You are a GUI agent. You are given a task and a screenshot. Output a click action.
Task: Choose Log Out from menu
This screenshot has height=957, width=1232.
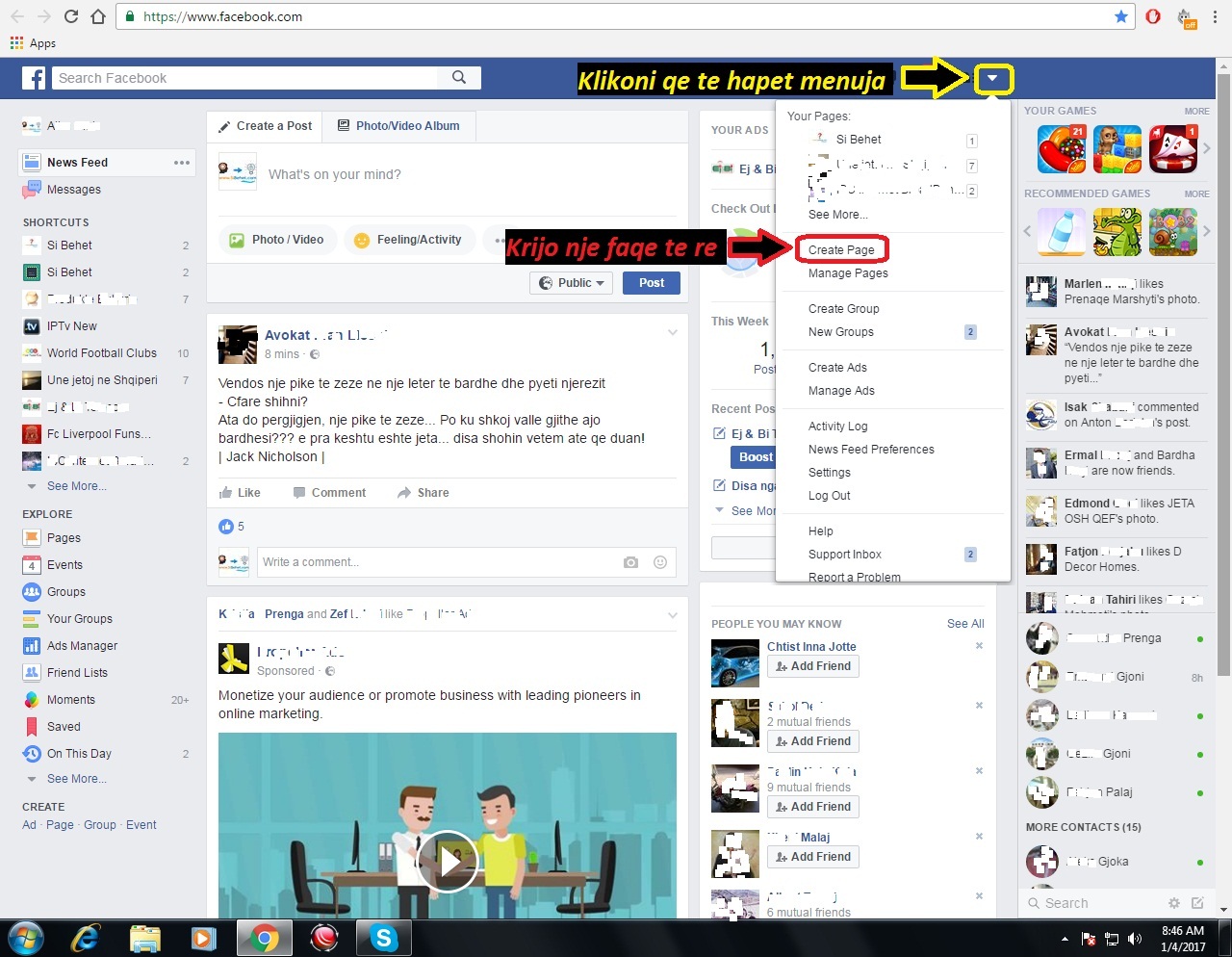(830, 496)
